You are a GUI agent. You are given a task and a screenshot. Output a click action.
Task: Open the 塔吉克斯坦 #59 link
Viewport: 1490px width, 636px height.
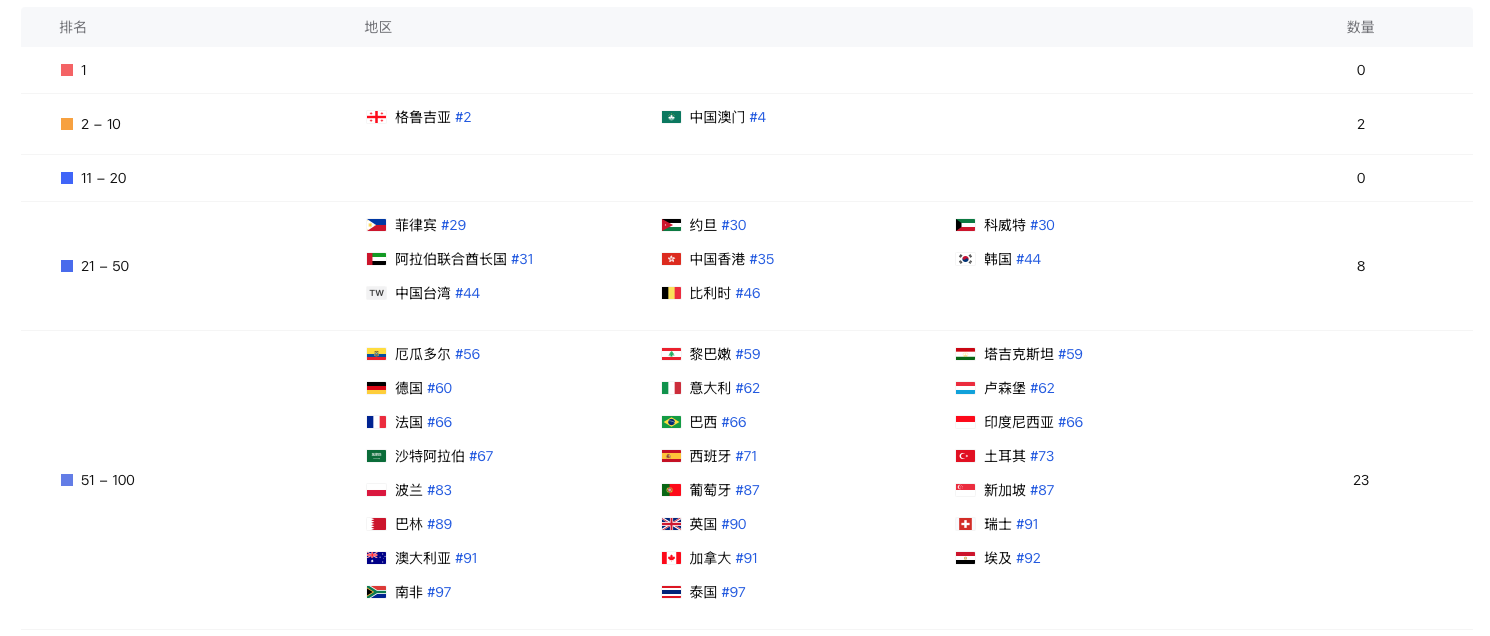[x=1033, y=354]
